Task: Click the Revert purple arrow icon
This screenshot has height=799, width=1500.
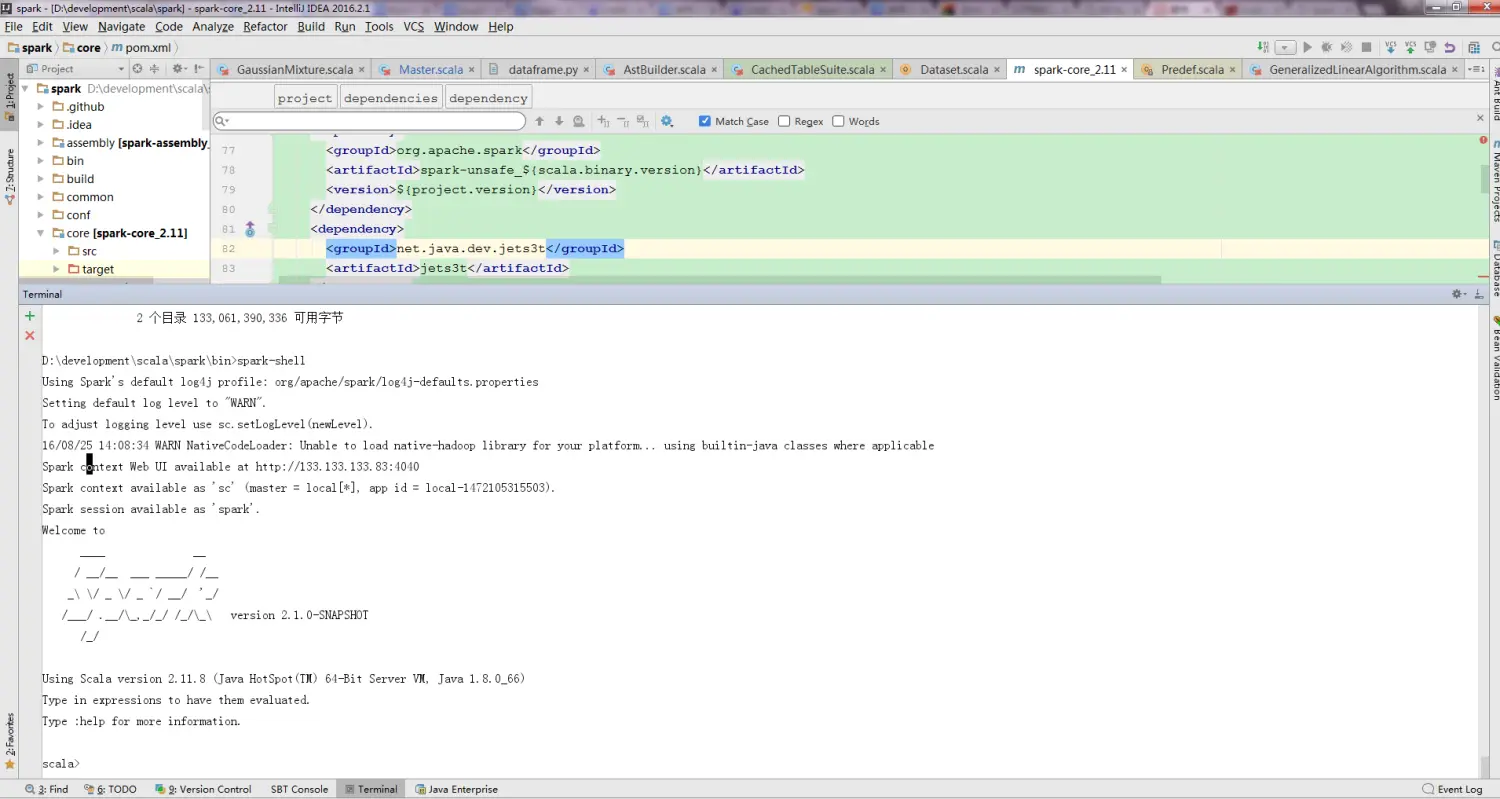Action: [x=1450, y=47]
